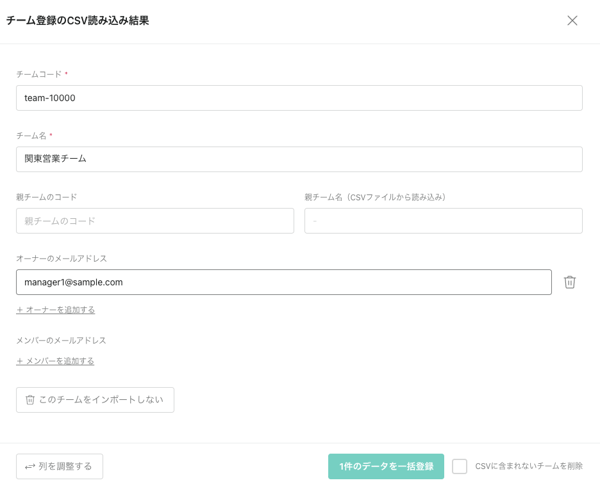Screen dimensions: 600x485
Task: Click the 親チーム名 read-only field
Action: (x=443, y=221)
